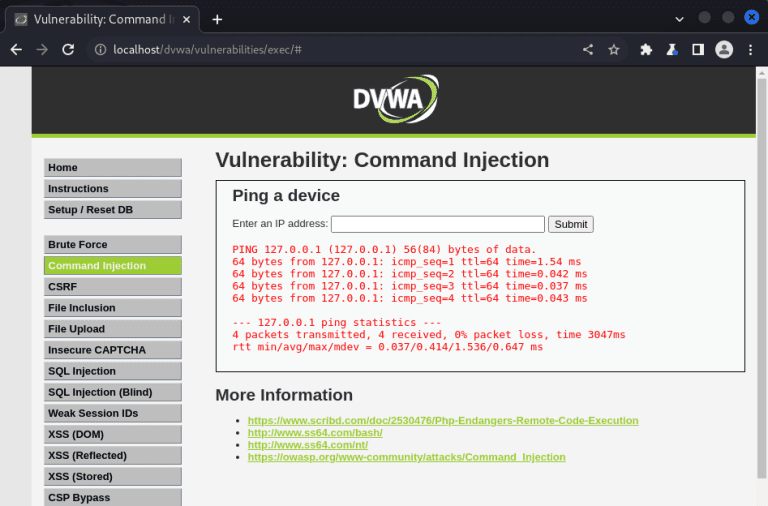Open the user profile avatar icon
This screenshot has height=506, width=768.
[724, 50]
